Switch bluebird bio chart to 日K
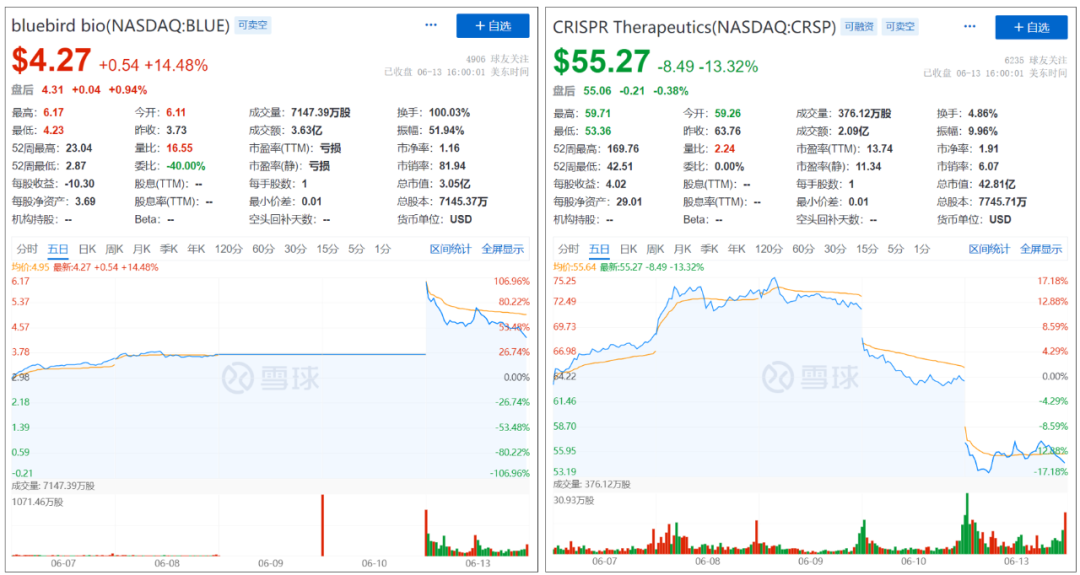This screenshot has height=575, width=1080. pos(87,249)
